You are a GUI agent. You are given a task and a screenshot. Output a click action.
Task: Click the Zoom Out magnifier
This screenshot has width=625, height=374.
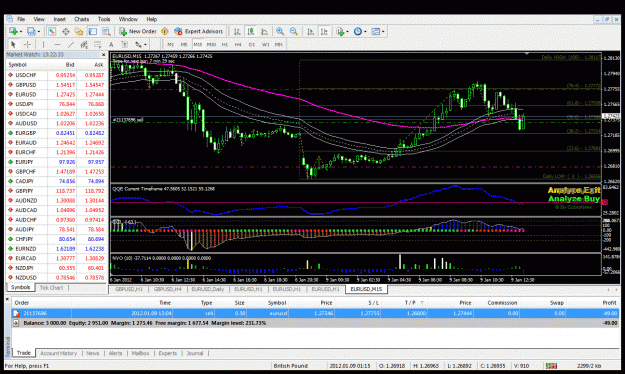[x=294, y=31]
